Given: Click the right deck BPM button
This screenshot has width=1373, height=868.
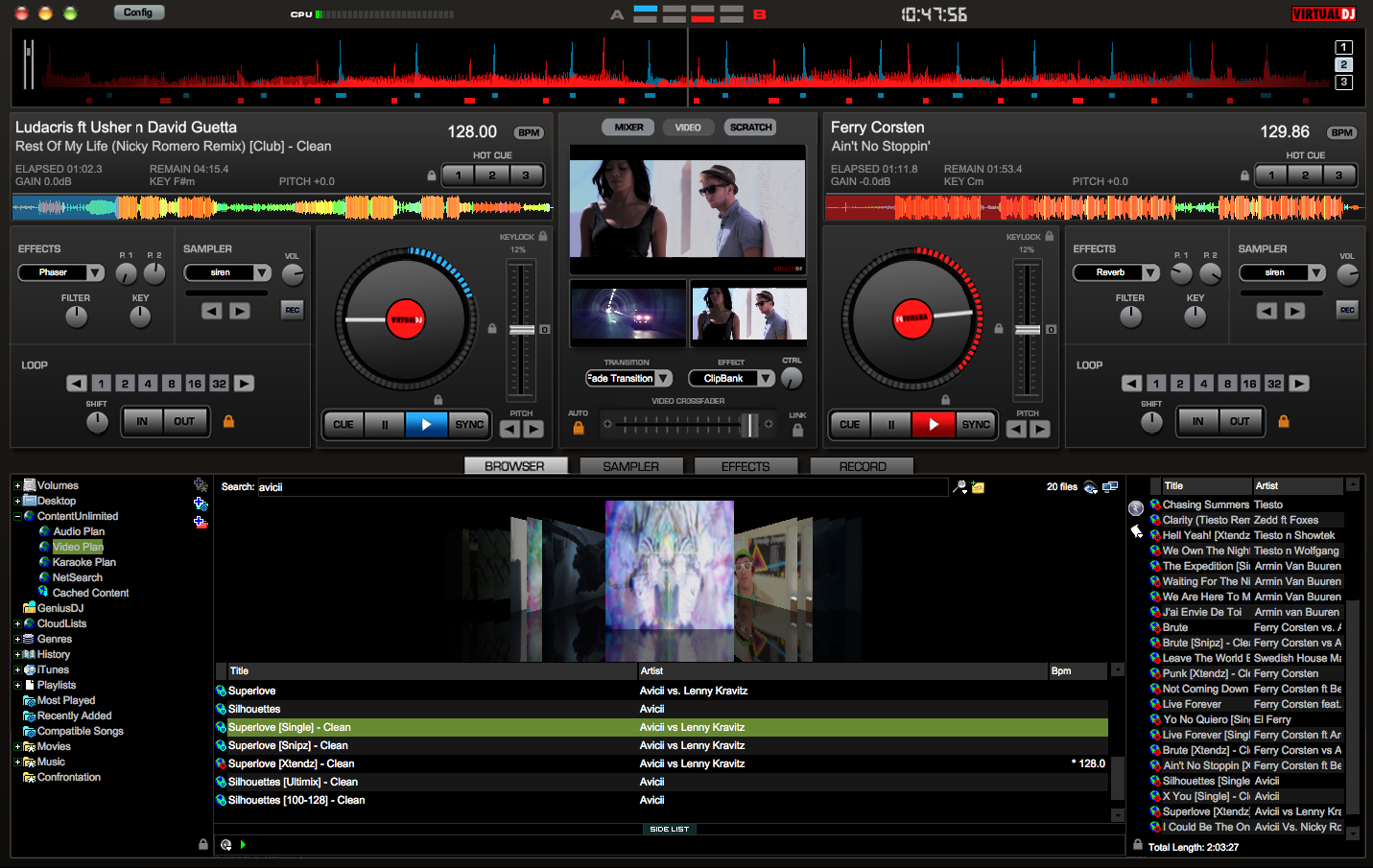Looking at the screenshot, I should pos(1342,132).
